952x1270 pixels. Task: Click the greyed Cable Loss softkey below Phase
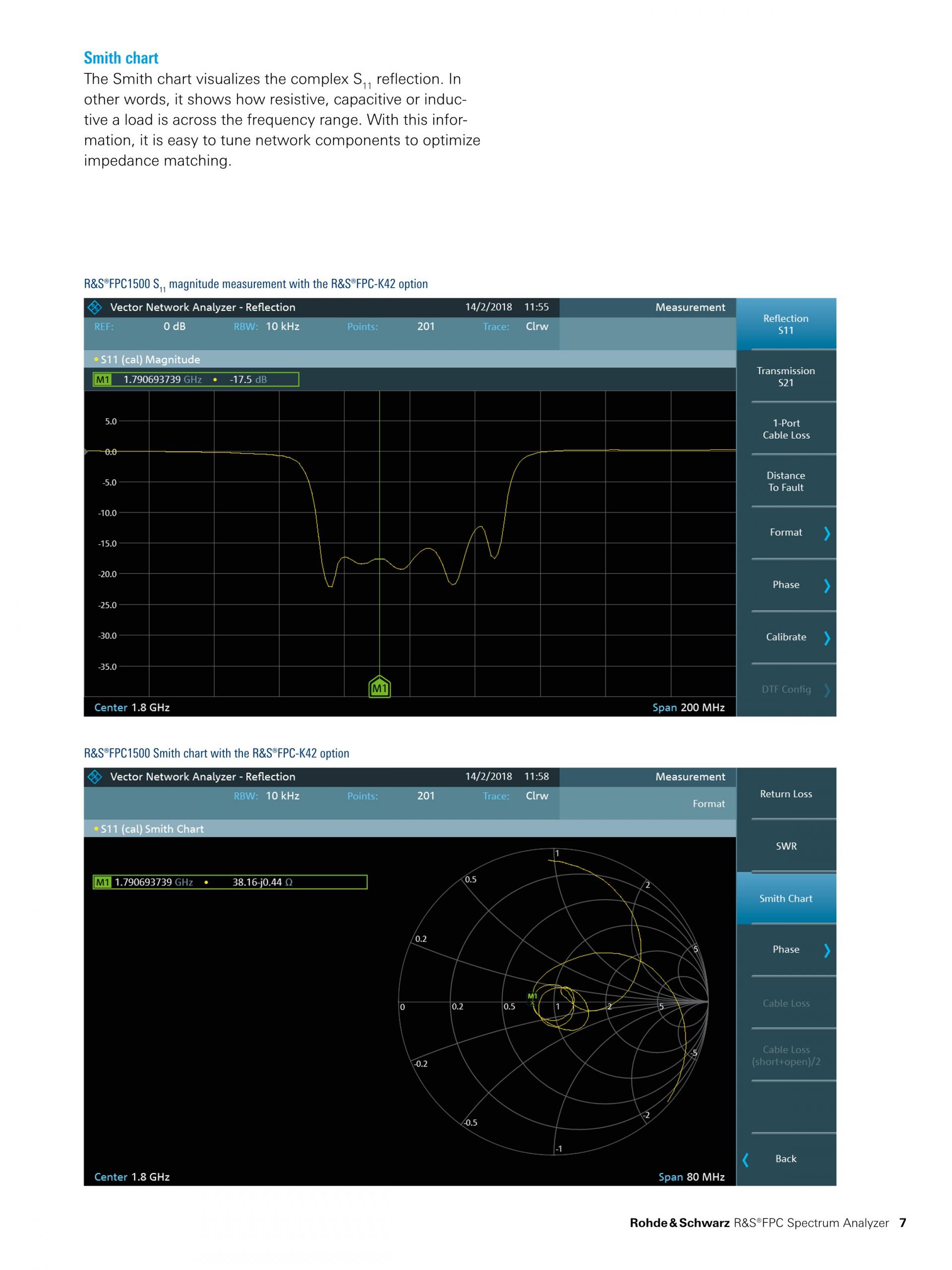(x=785, y=1003)
